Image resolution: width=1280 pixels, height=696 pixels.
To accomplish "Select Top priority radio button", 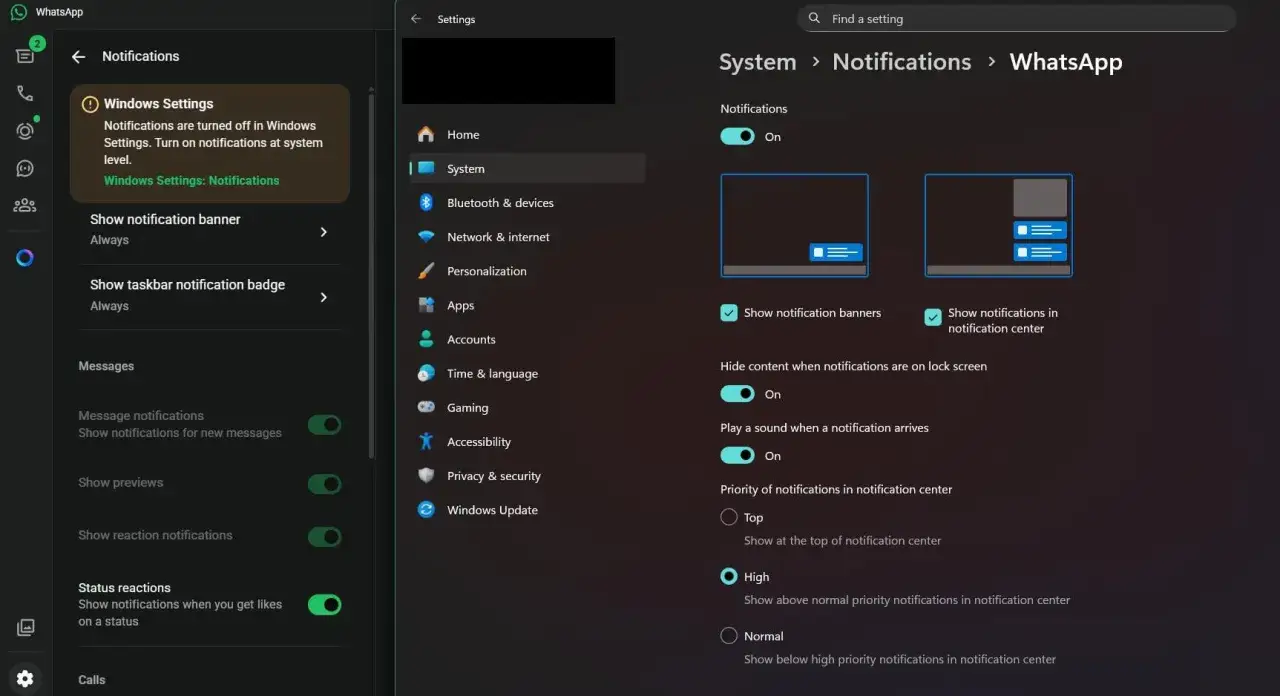I will pos(729,517).
